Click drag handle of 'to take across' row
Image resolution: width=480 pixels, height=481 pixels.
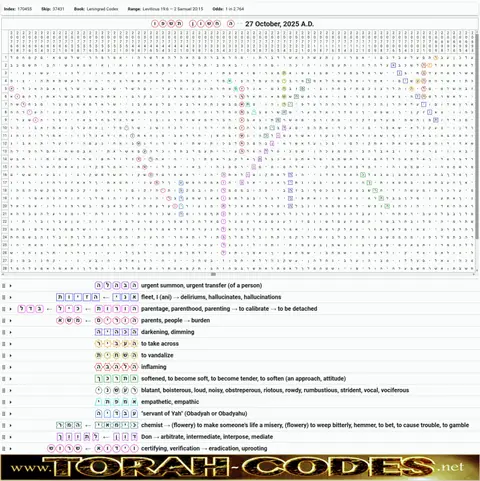(x=4, y=344)
